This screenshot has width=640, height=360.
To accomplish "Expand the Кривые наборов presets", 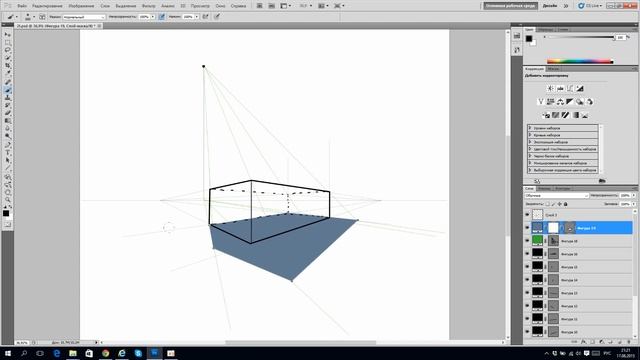I will [530, 135].
